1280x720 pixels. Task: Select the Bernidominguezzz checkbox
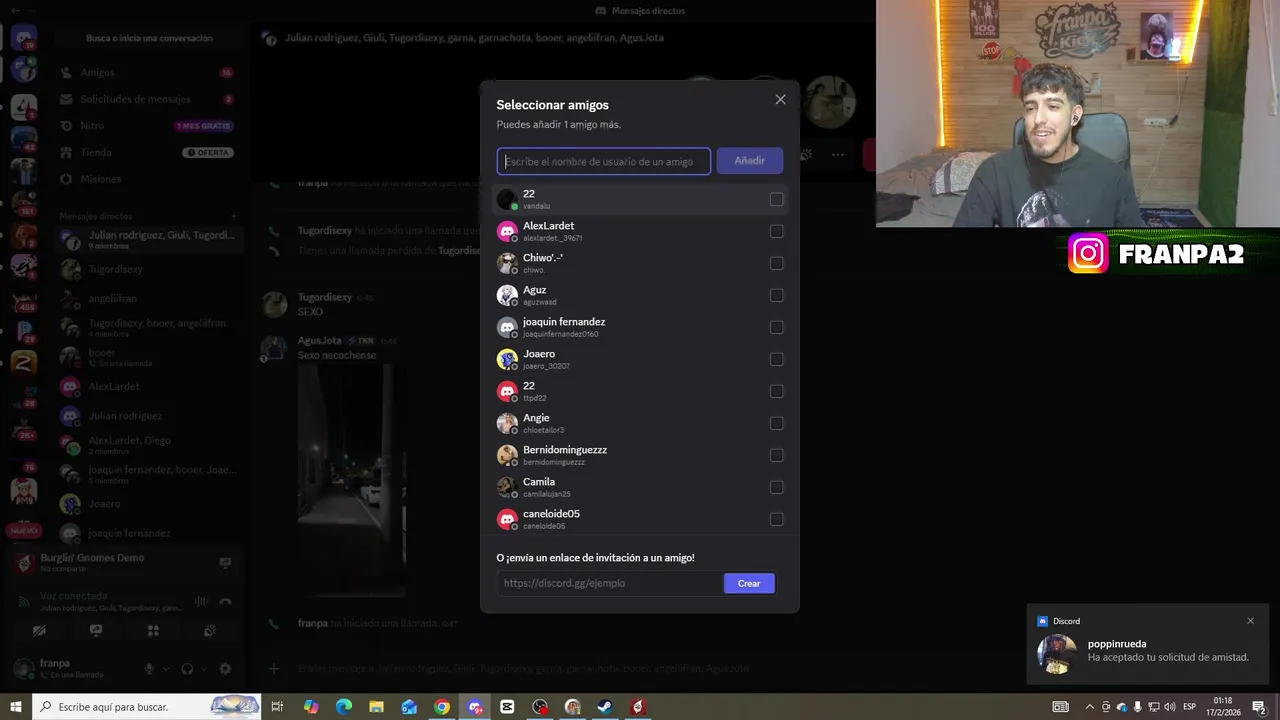pyautogui.click(x=776, y=456)
